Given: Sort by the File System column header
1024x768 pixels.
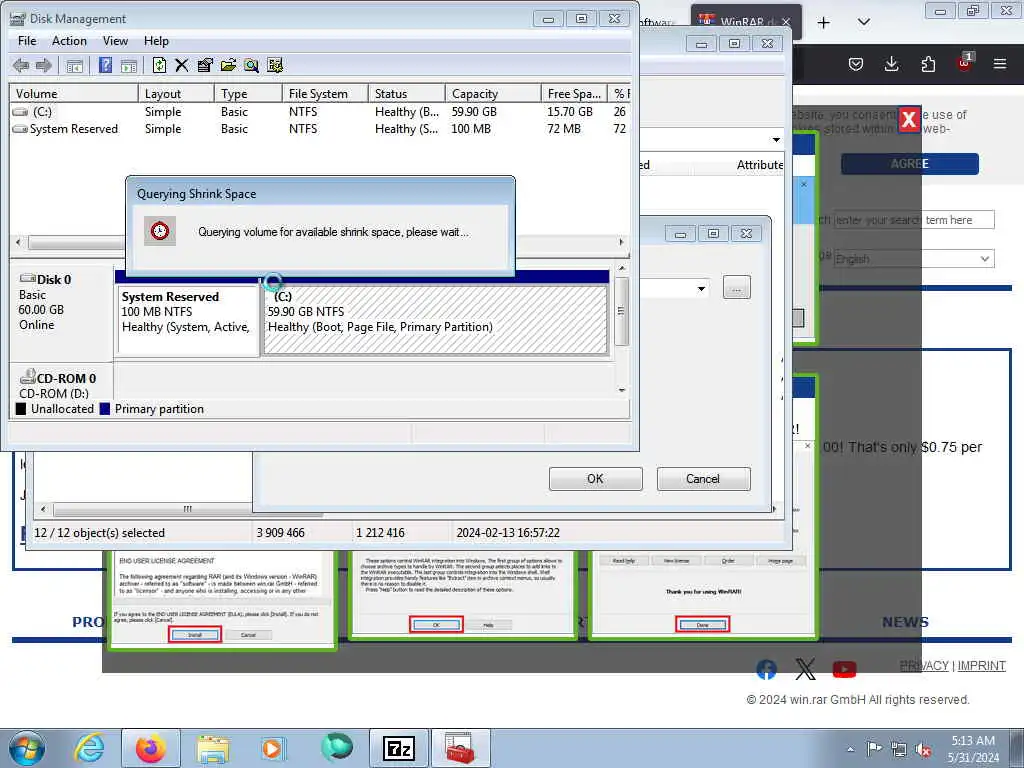Looking at the screenshot, I should click(325, 93).
